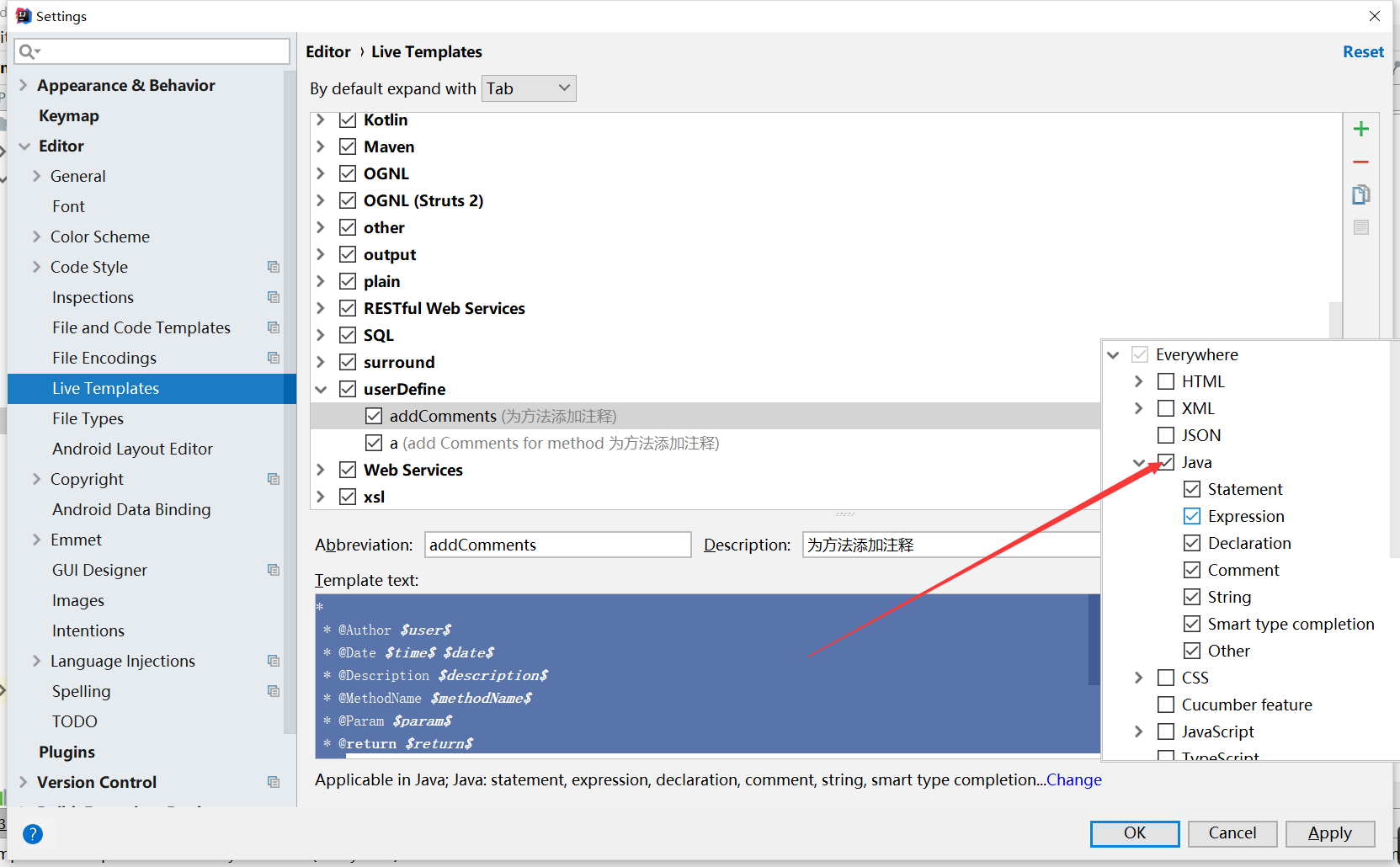Click project icon beside File and Code Templates

tap(274, 327)
